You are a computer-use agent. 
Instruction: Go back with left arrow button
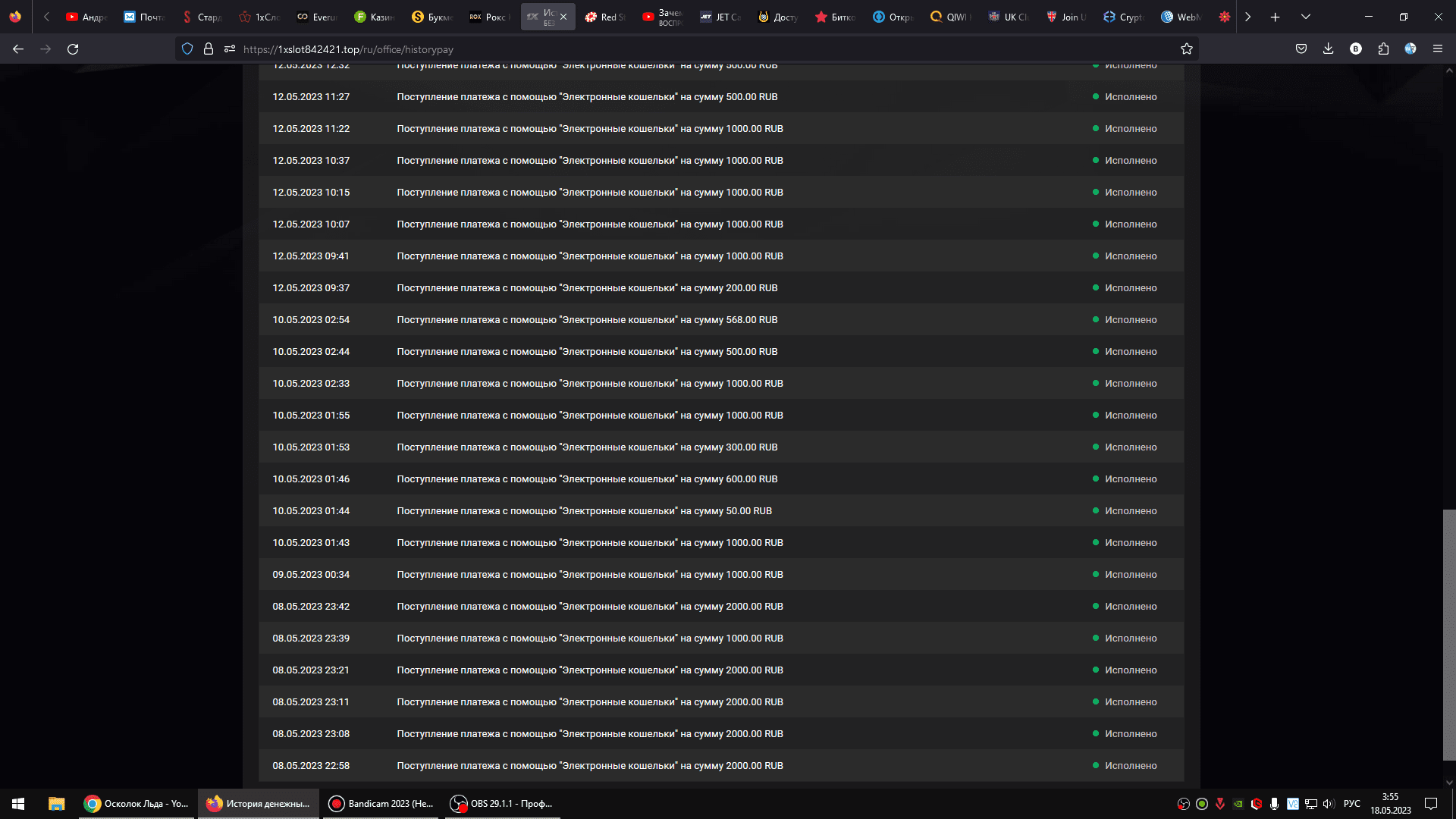point(18,49)
